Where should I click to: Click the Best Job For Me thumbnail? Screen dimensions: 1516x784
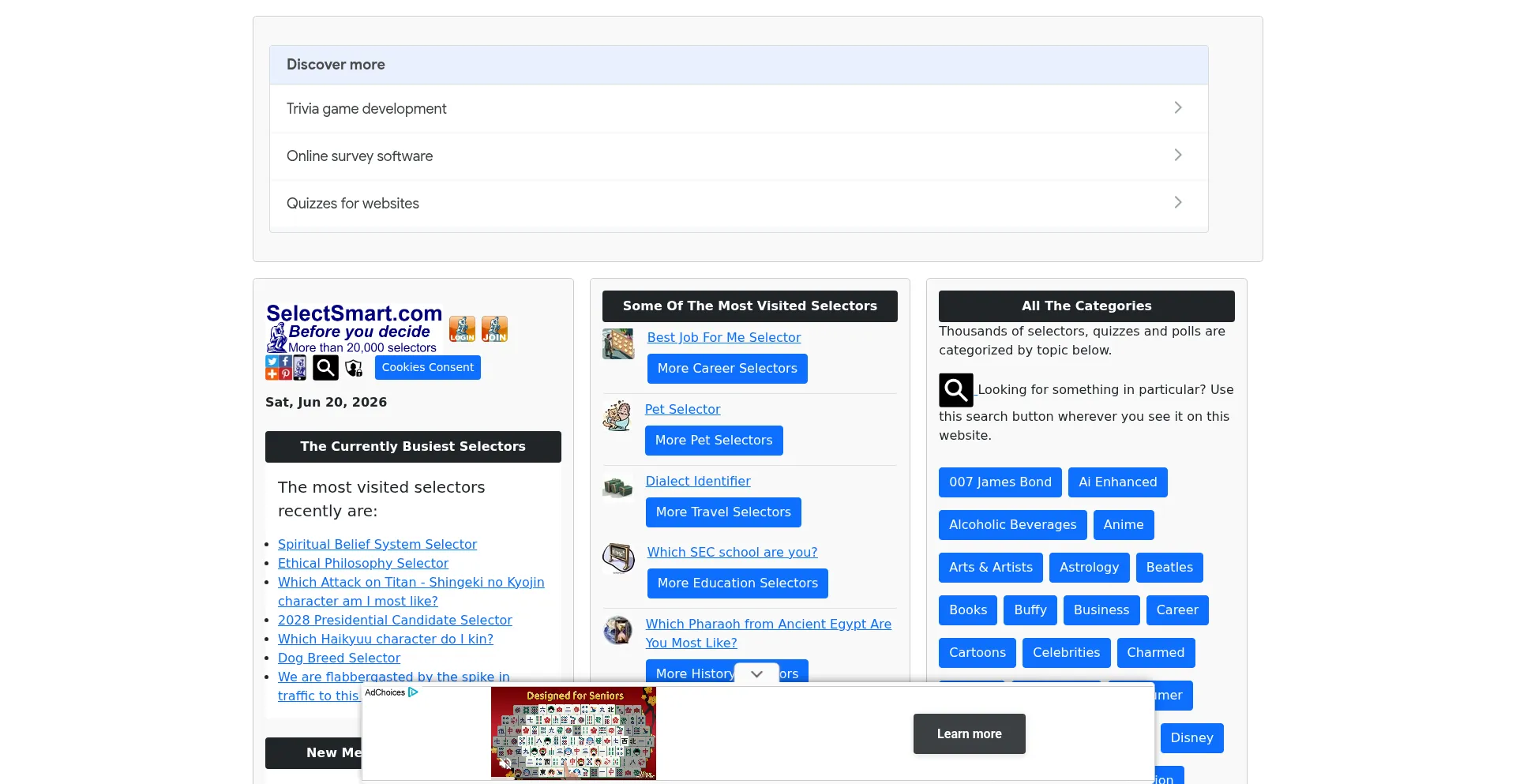tap(618, 344)
